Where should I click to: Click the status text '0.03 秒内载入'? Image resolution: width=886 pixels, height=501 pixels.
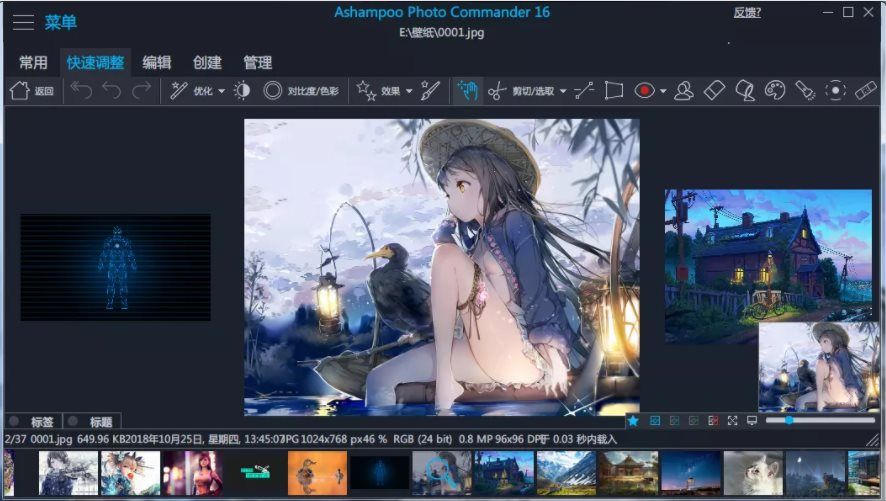click(x=585, y=439)
